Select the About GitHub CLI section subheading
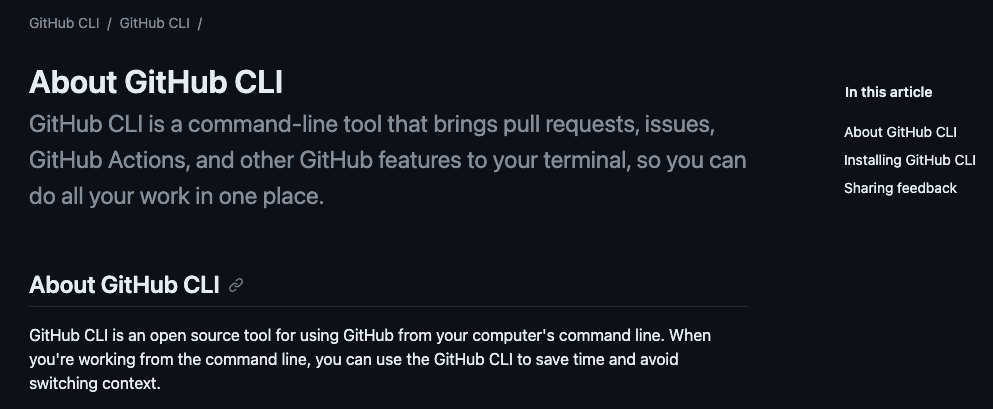The width and height of the screenshot is (993, 409). click(x=124, y=285)
